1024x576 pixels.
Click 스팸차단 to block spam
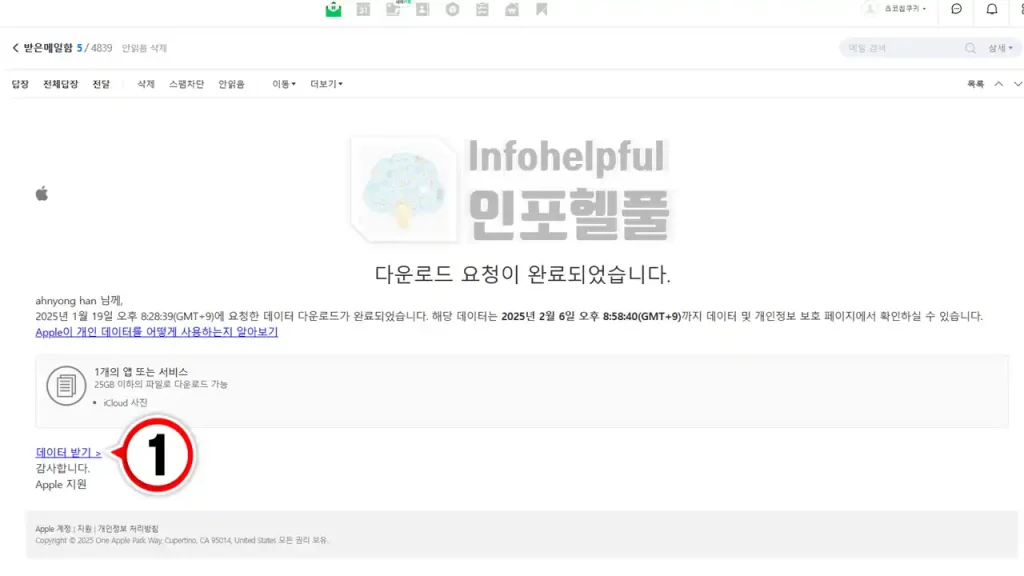point(186,84)
